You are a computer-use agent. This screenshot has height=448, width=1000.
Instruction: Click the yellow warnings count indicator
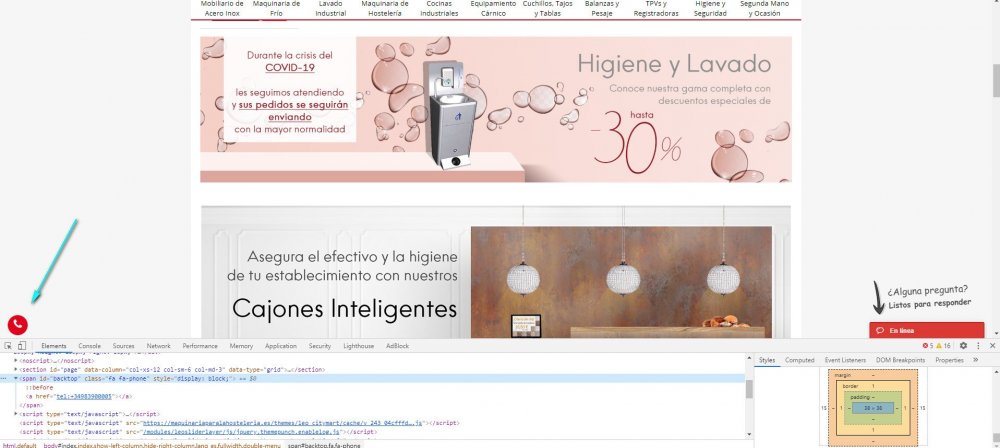(943, 345)
